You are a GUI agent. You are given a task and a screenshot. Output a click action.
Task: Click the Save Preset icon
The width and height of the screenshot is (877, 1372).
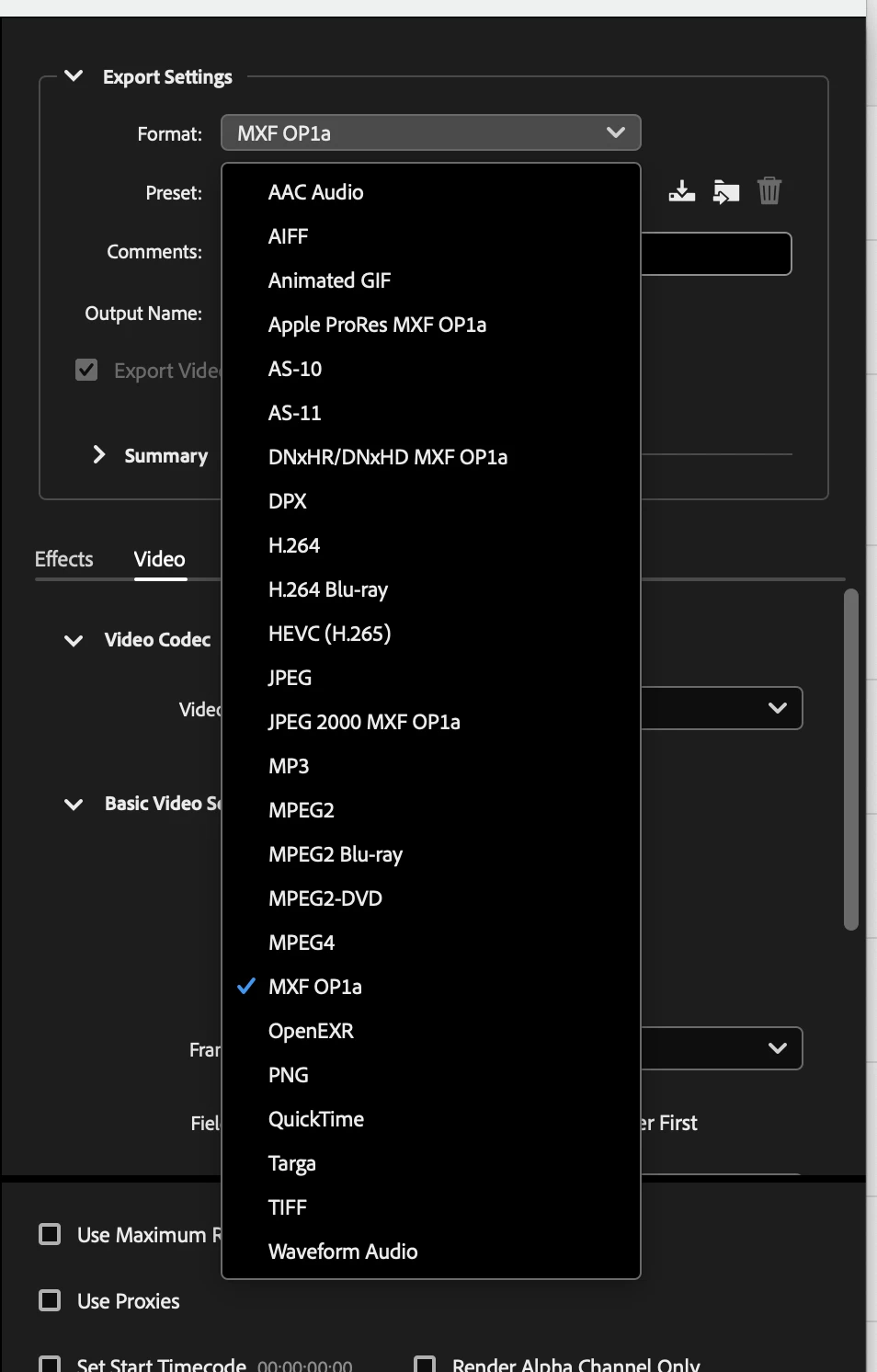click(x=681, y=191)
